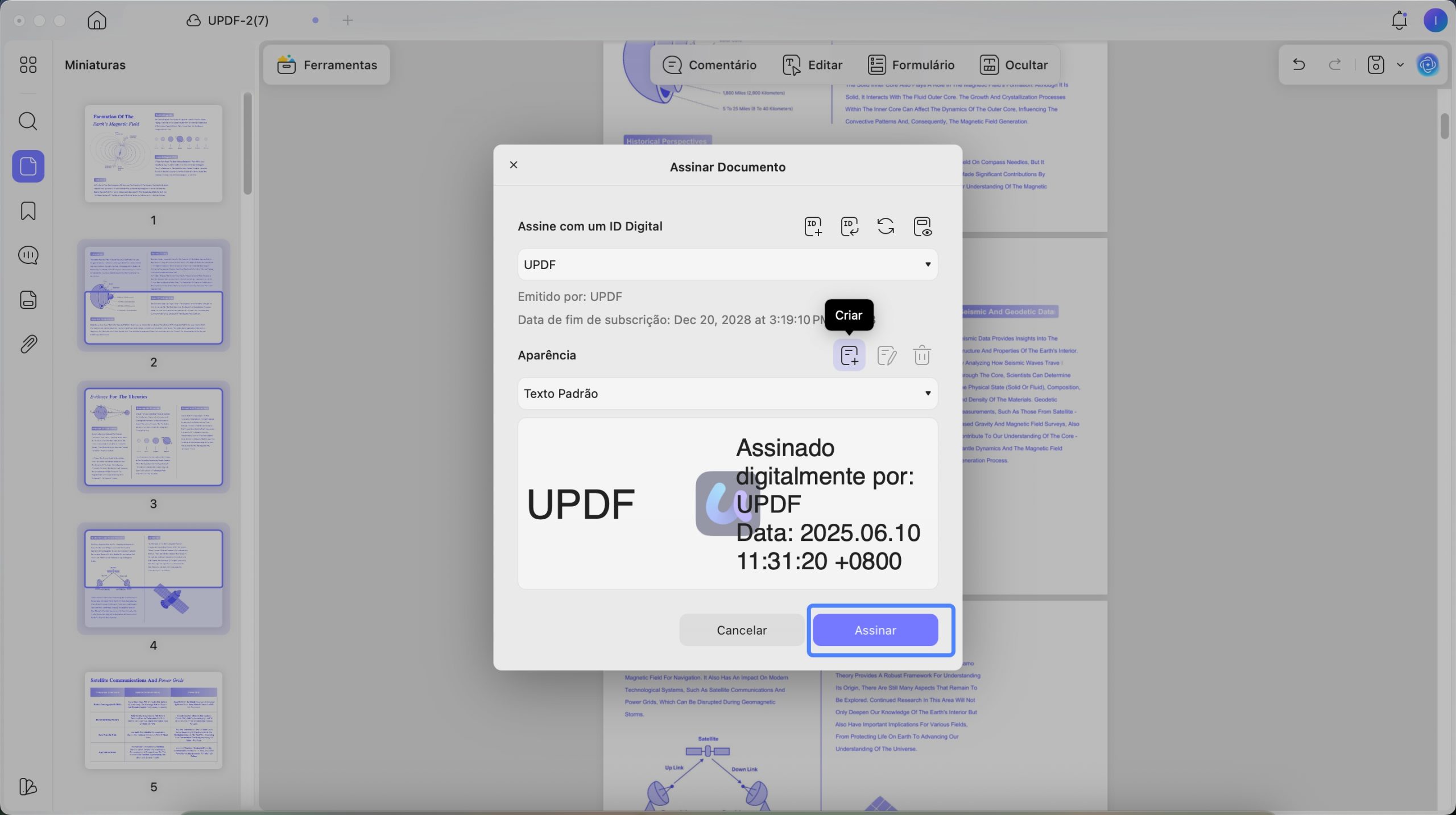Select the UPDF-2(7) document tab

[227, 20]
